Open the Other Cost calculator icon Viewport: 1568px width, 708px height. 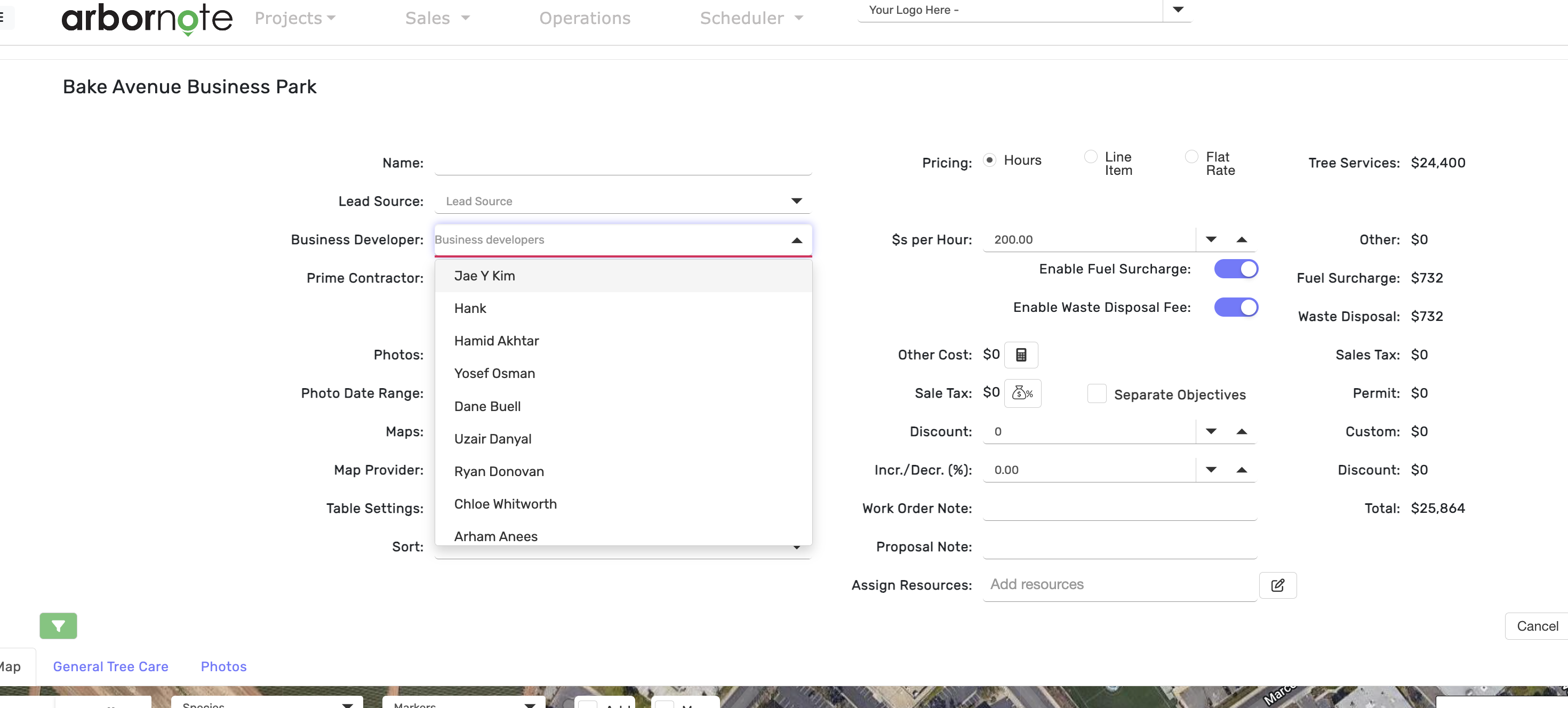click(x=1021, y=355)
